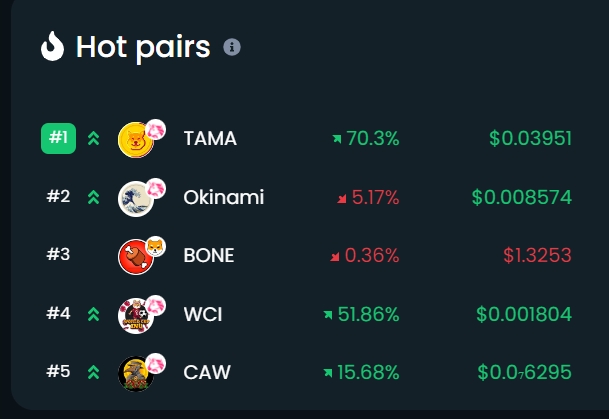
Task: Click the WCI World Cup Inu logo
Action: (x=136, y=316)
